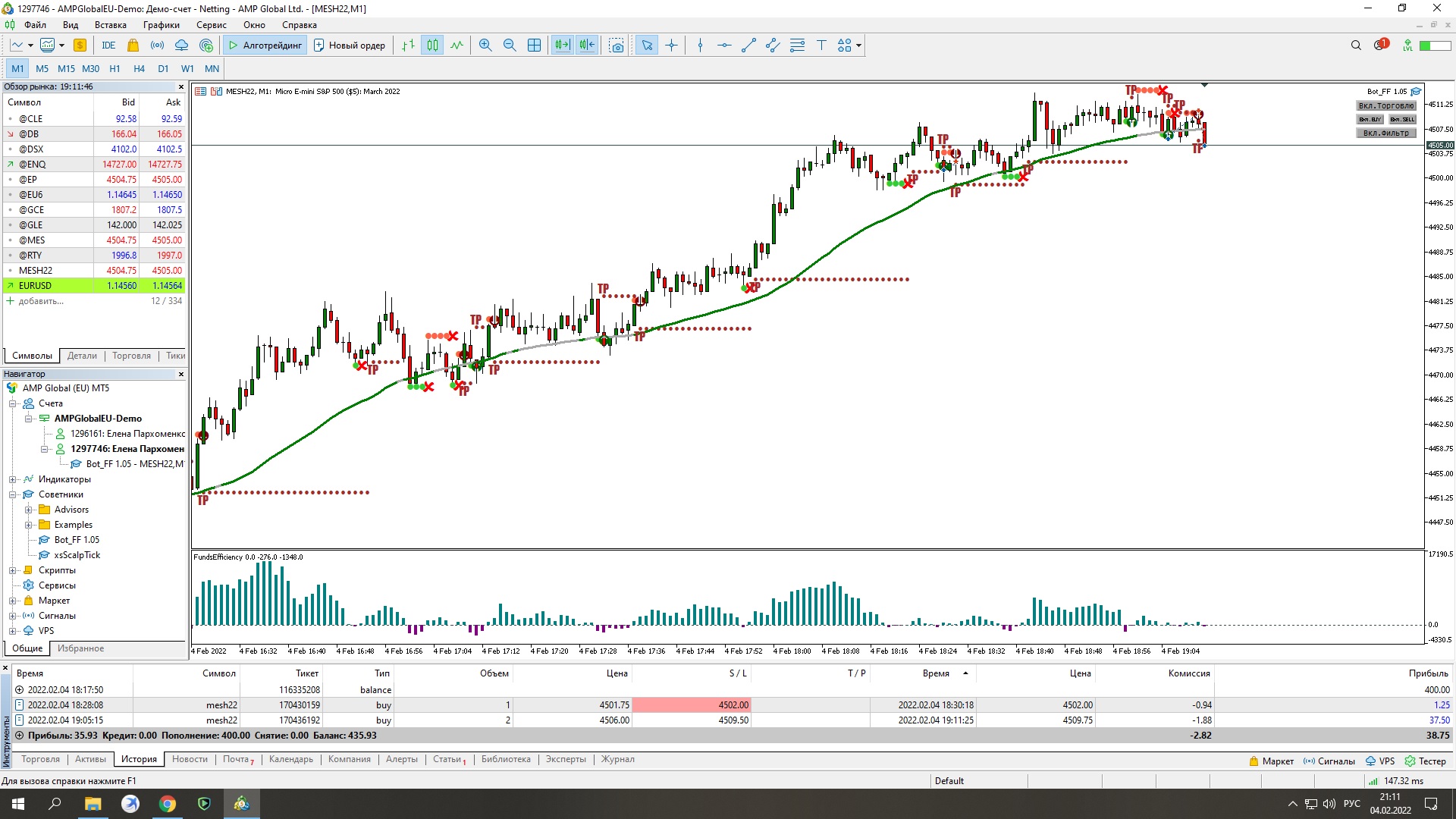Screen dimensions: 1456x819
Task: Take a chart screenshot with the camera icon
Action: pos(617,45)
